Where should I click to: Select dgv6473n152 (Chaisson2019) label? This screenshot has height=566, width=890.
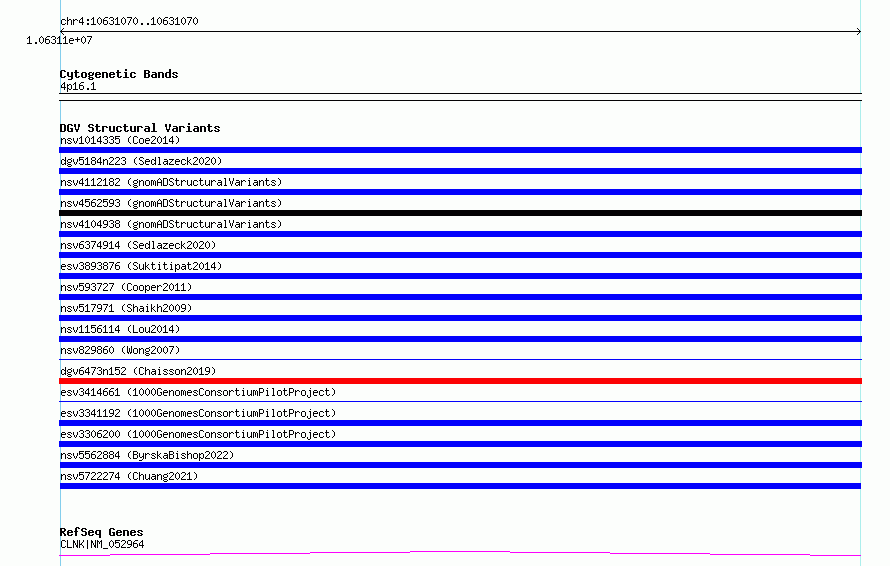[138, 371]
